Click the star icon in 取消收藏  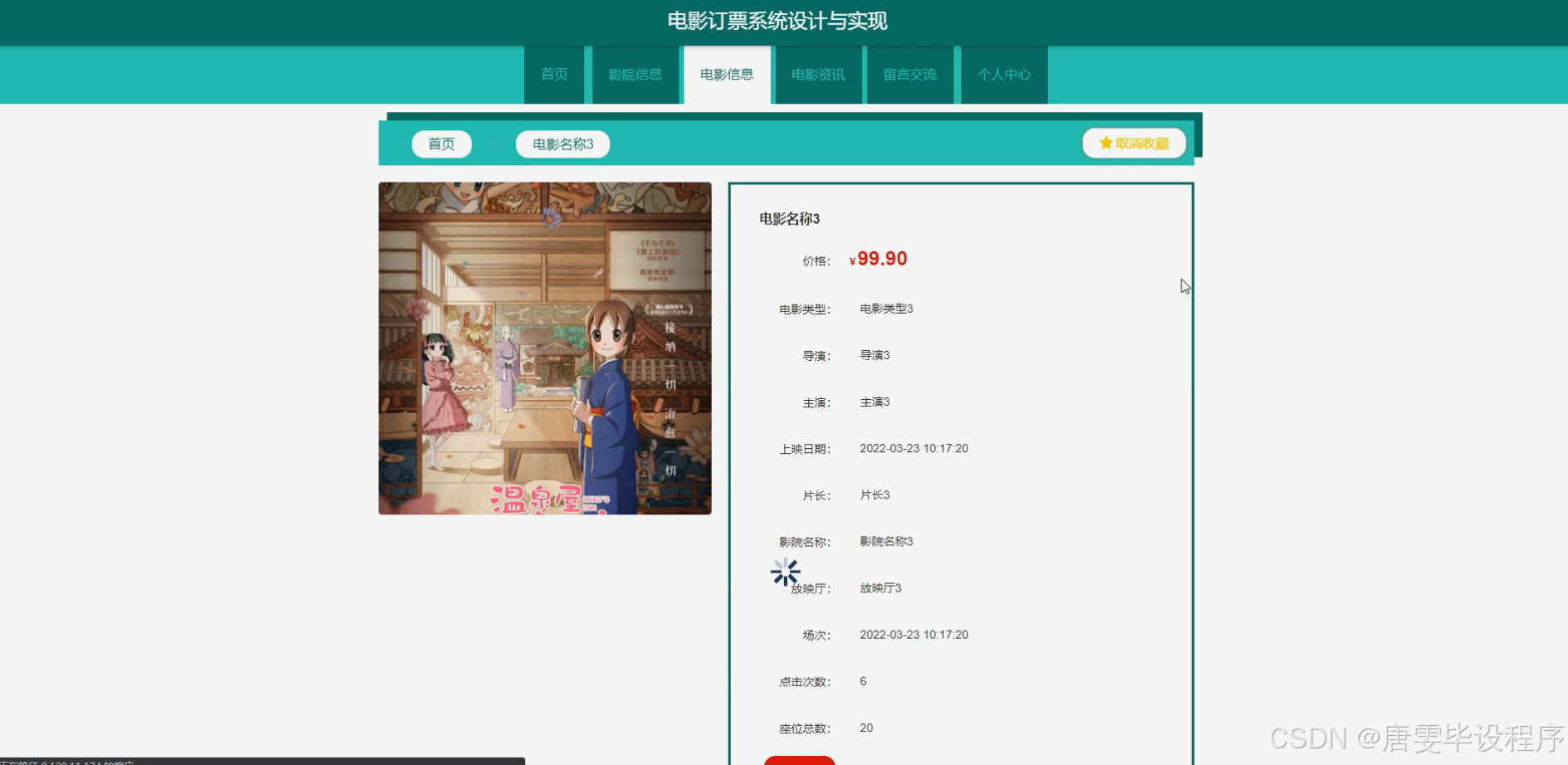1106,144
